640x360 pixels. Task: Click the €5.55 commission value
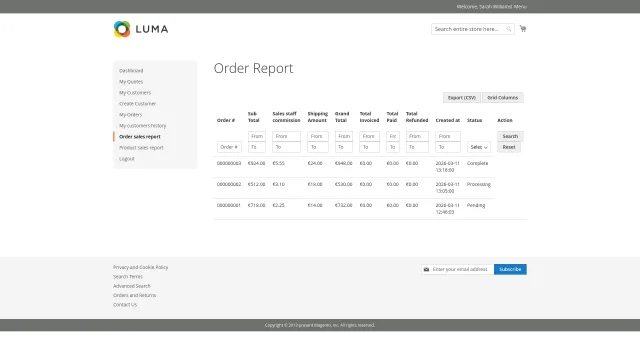279,163
